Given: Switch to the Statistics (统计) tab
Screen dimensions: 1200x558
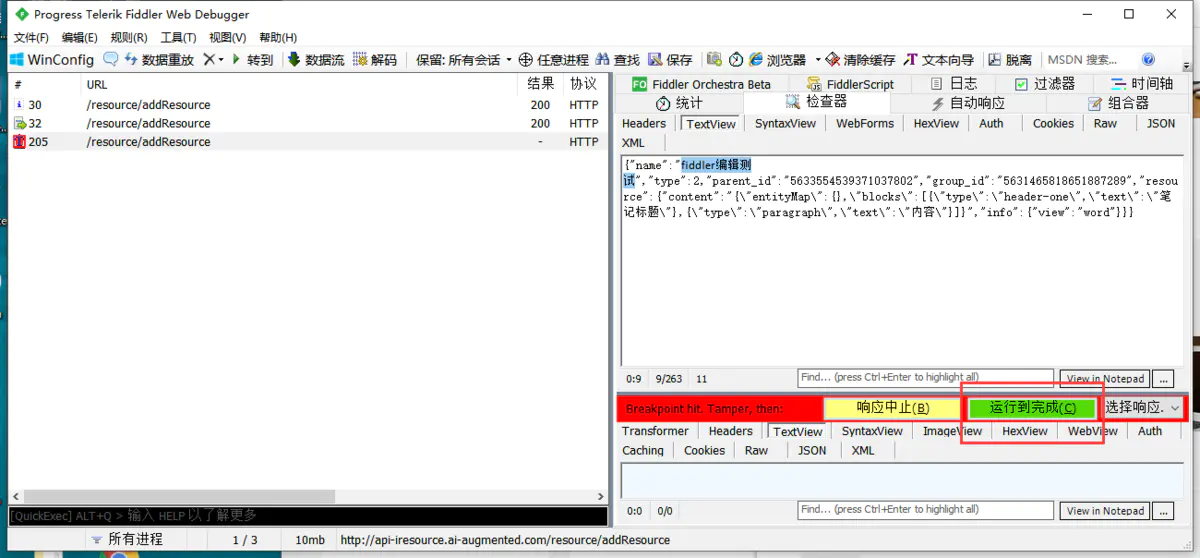Looking at the screenshot, I should click(680, 103).
